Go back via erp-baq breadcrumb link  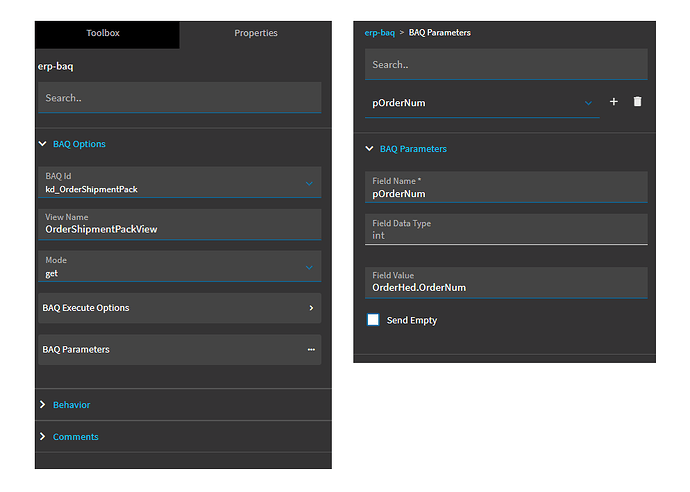point(379,33)
